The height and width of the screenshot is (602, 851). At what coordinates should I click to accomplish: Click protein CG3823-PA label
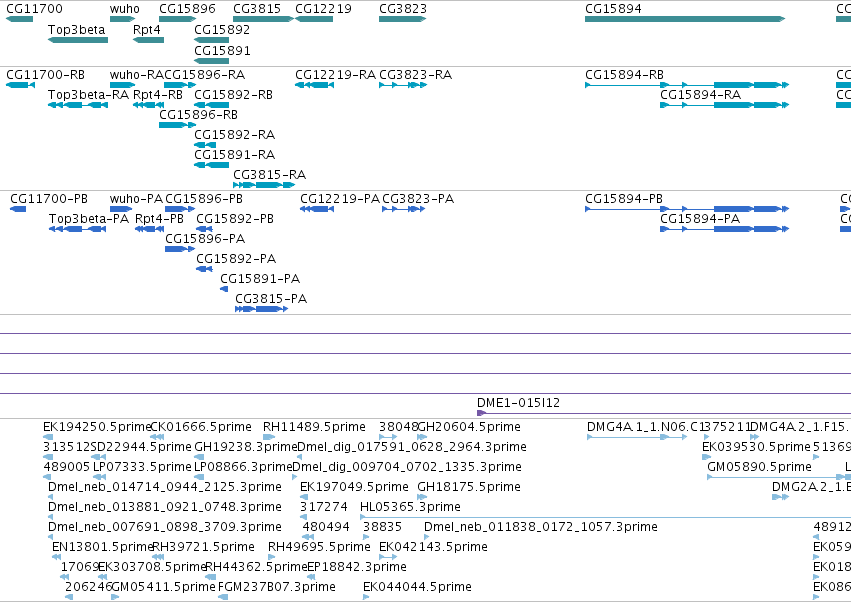click(418, 199)
